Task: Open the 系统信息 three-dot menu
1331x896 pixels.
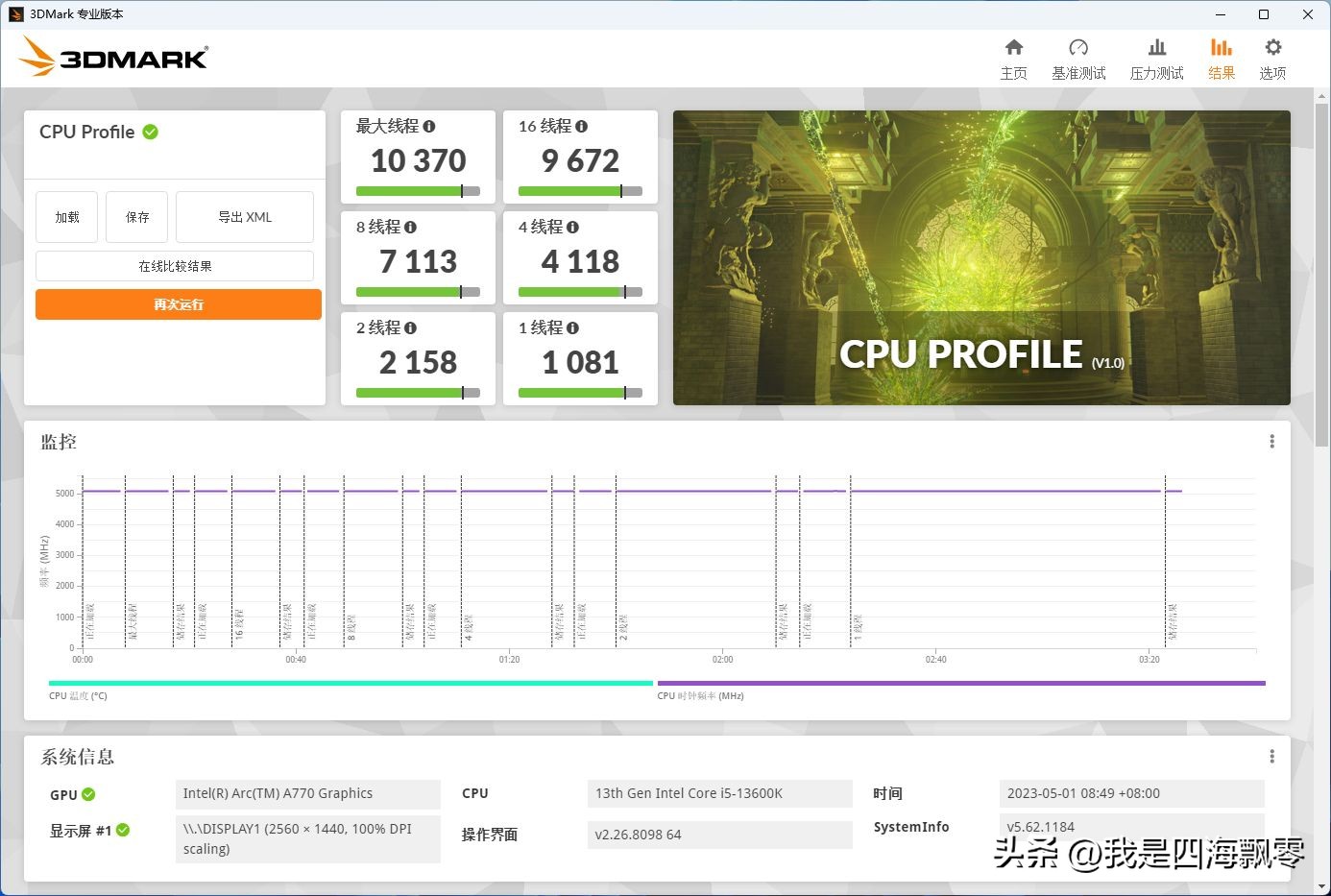Action: click(1271, 756)
